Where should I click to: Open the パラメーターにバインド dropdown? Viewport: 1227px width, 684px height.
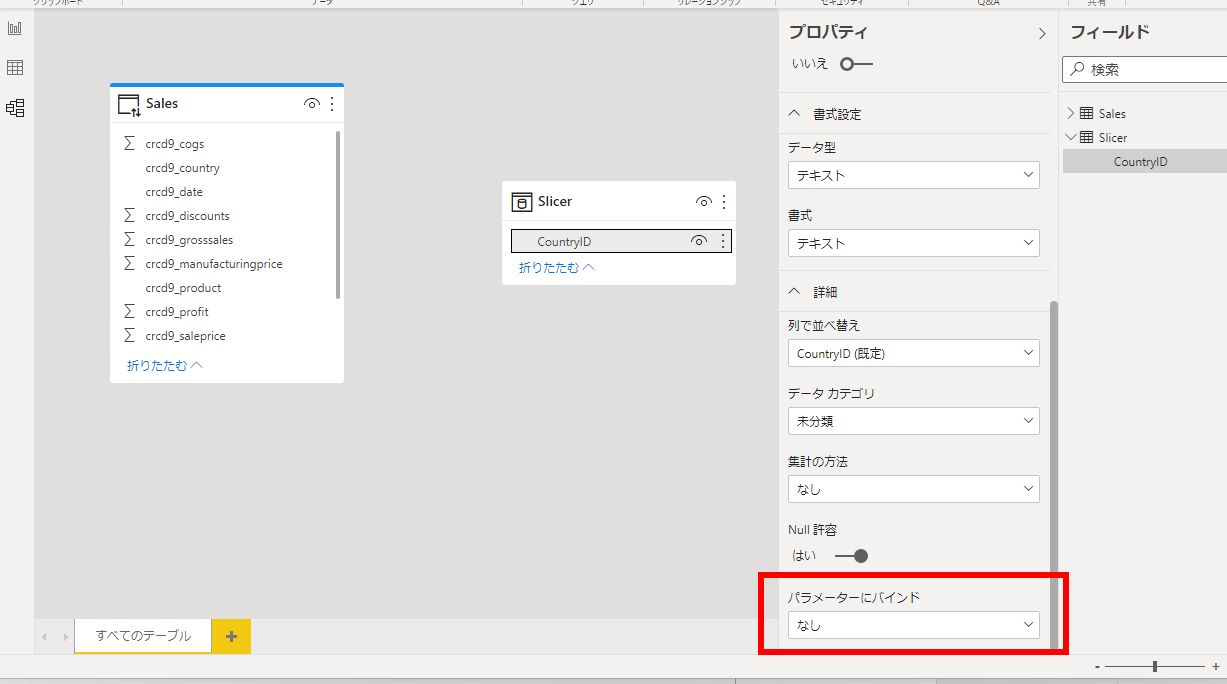(x=913, y=625)
